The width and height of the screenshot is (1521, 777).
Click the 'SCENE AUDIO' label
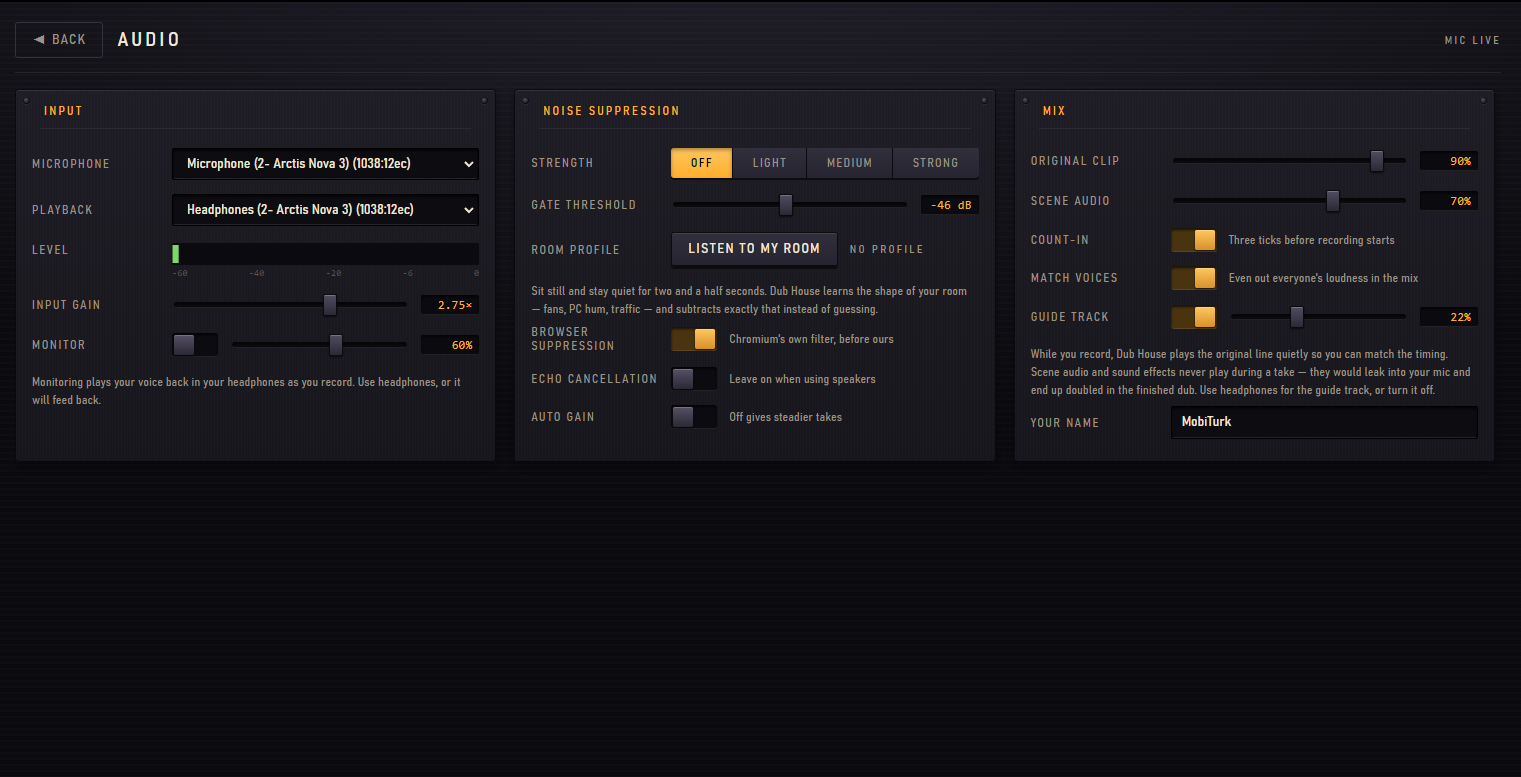click(1070, 201)
